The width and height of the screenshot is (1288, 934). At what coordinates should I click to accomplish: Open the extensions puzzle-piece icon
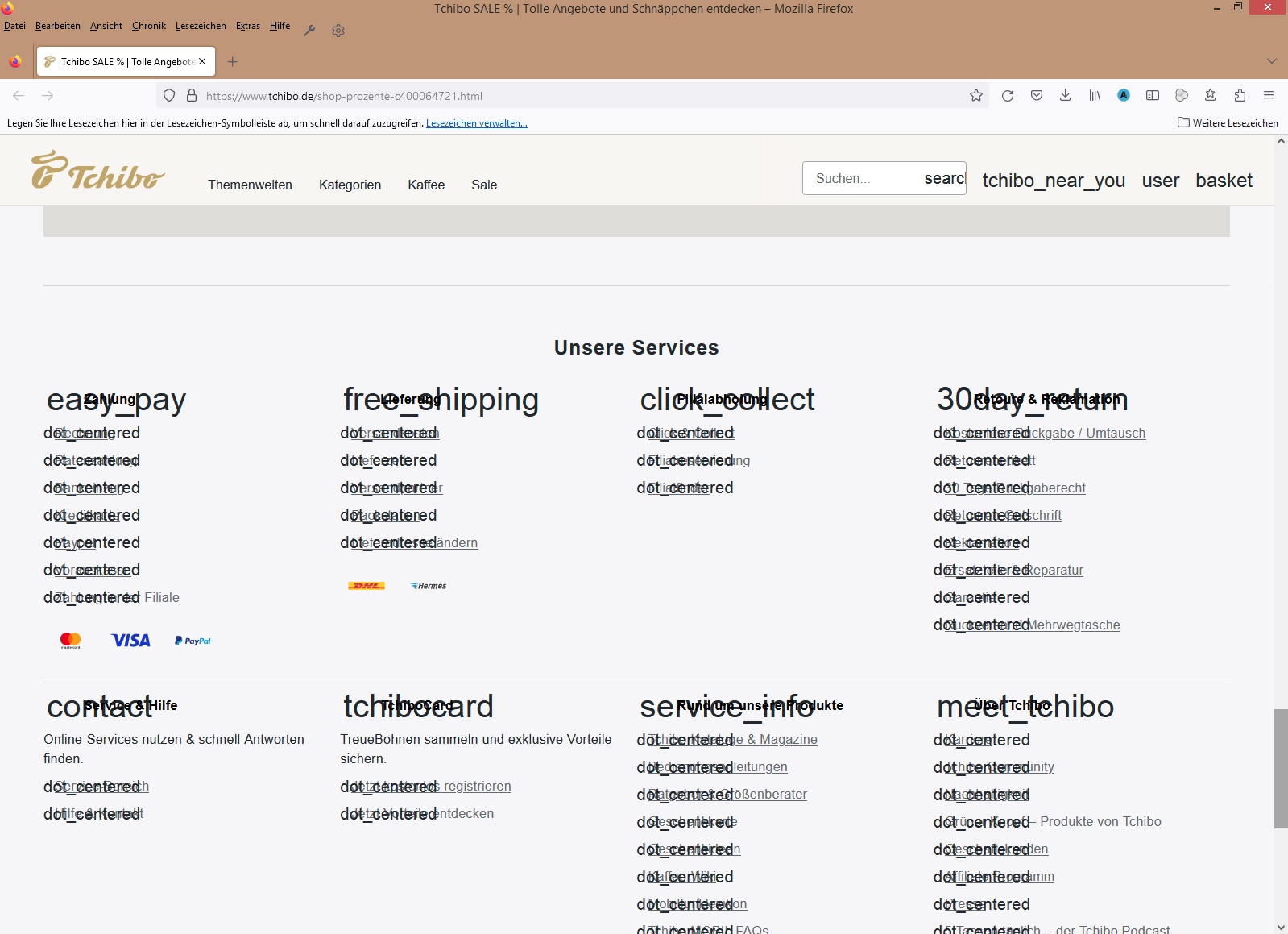click(x=1240, y=96)
